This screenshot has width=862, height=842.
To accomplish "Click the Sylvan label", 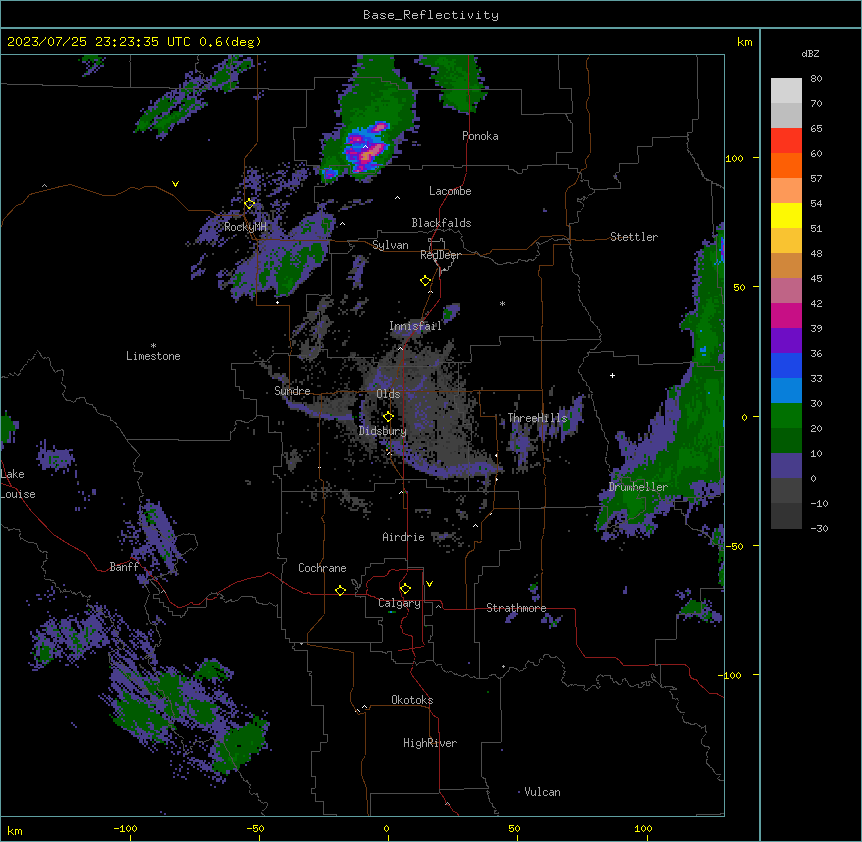I will (390, 245).
